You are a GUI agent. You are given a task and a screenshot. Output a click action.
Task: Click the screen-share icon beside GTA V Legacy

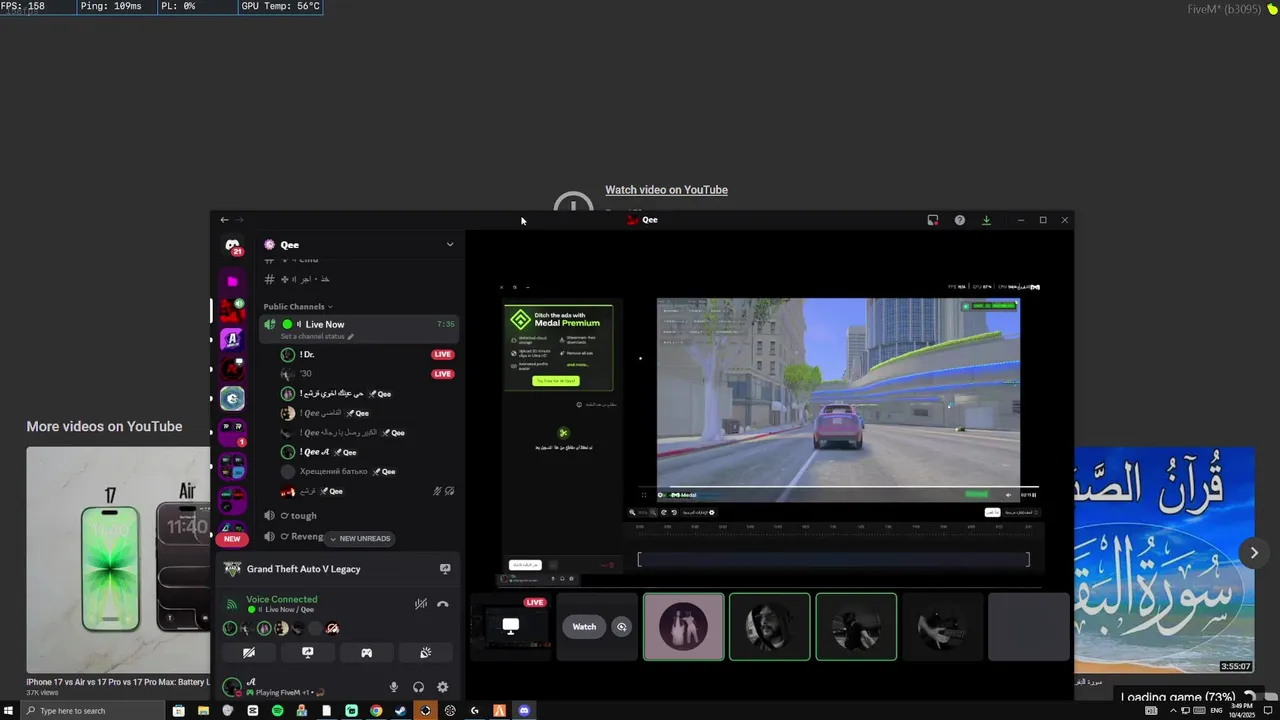click(x=445, y=569)
